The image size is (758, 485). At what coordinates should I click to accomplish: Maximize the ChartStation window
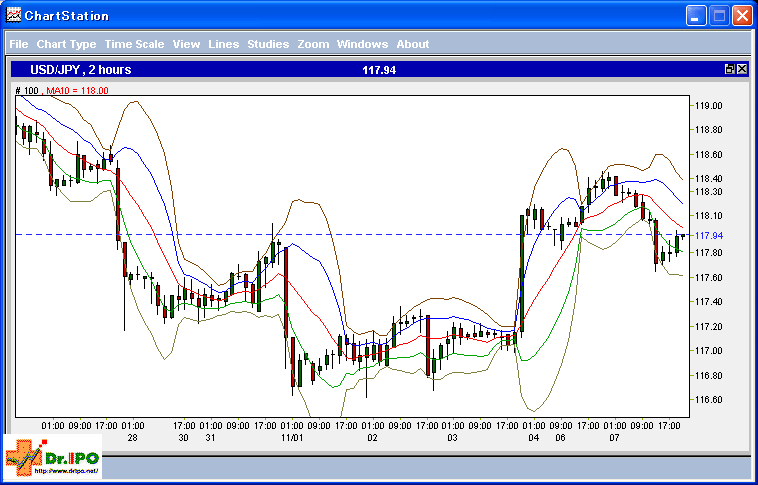[719, 16]
